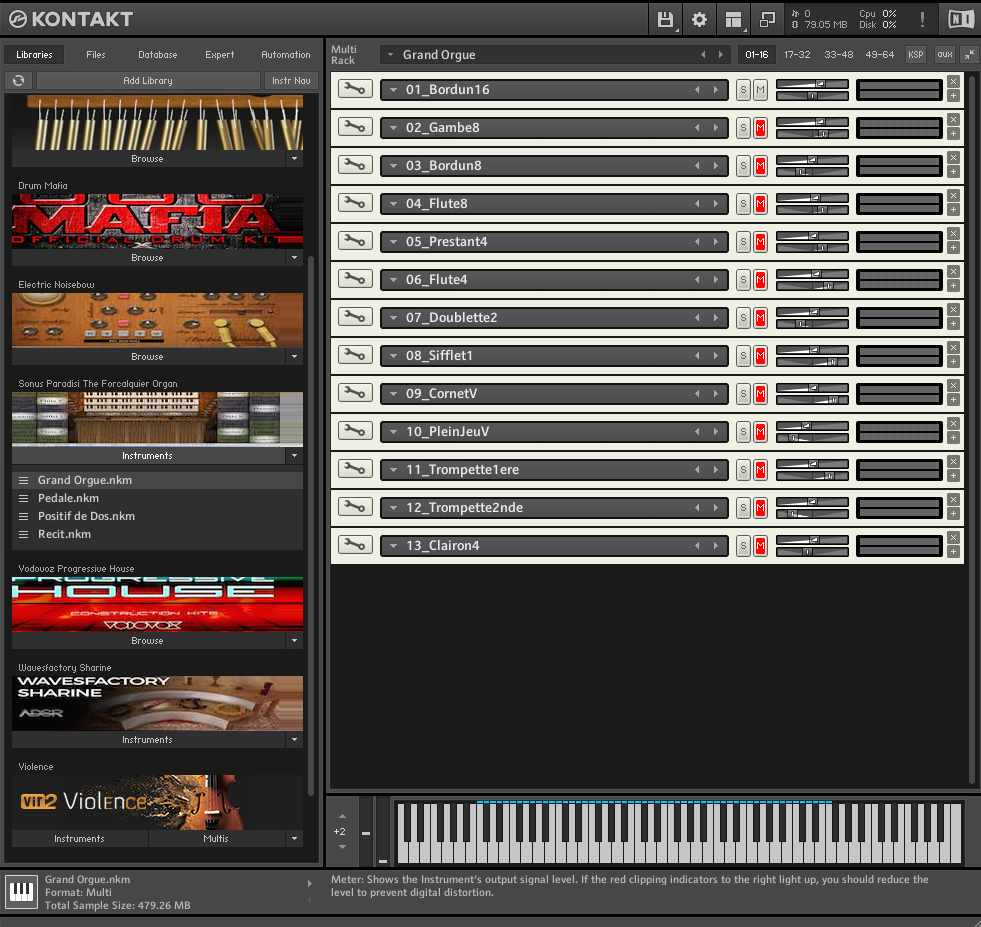Shift keyboard octave up
The width and height of the screenshot is (981, 927).
(x=342, y=816)
